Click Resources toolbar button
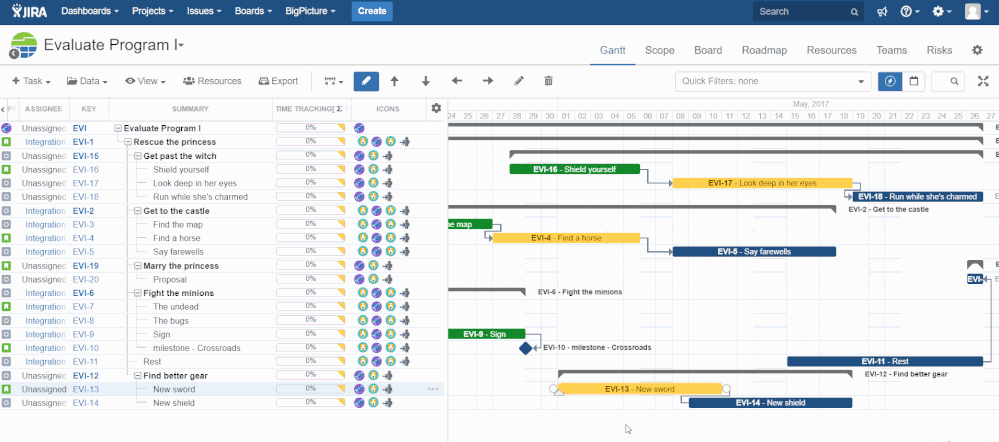The image size is (999, 442). [212, 81]
